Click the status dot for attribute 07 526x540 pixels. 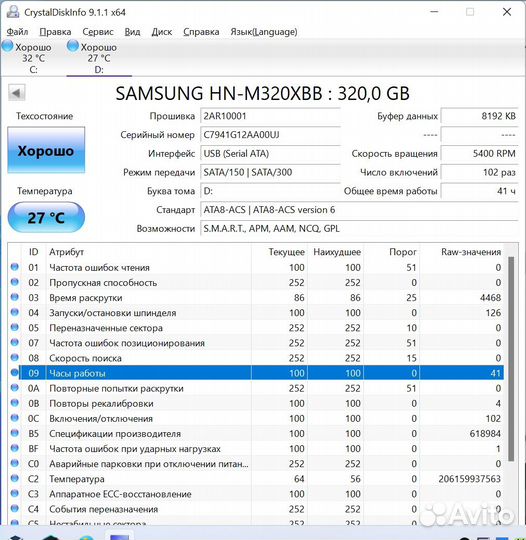point(14,342)
